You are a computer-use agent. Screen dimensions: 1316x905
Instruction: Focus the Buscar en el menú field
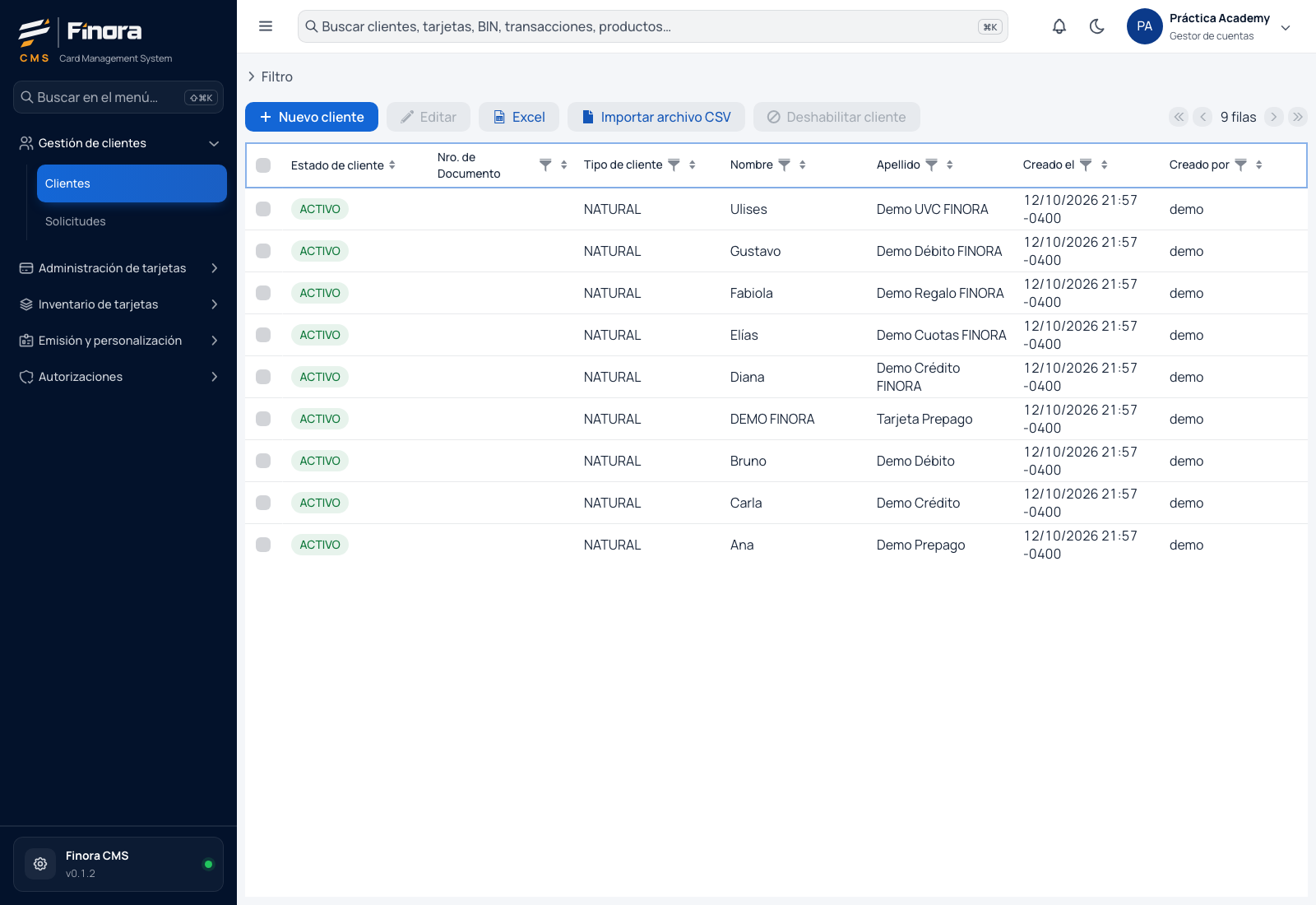[118, 97]
